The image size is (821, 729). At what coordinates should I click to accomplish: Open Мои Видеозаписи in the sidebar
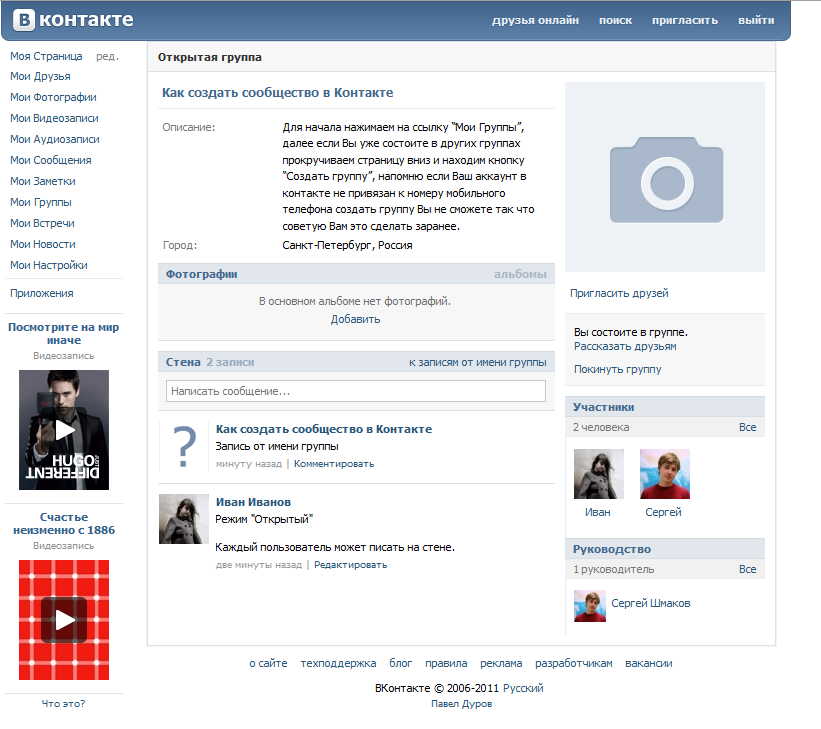[54, 118]
